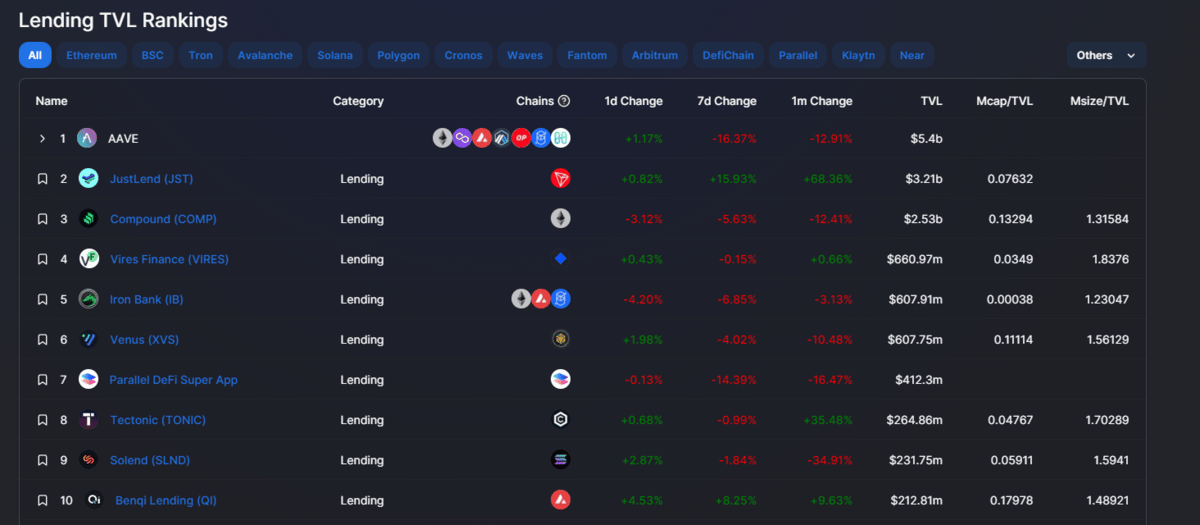Filter rankings by Waves
Image resolution: width=1200 pixels, height=525 pixels.
524,55
